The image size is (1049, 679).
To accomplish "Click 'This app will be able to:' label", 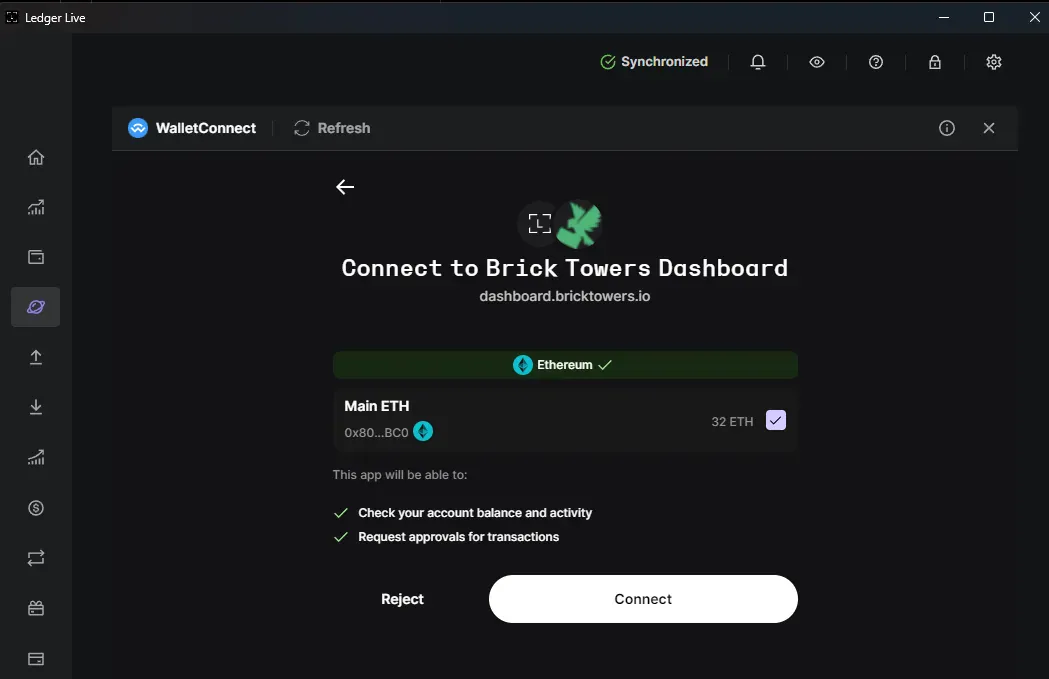I will [x=399, y=474].
